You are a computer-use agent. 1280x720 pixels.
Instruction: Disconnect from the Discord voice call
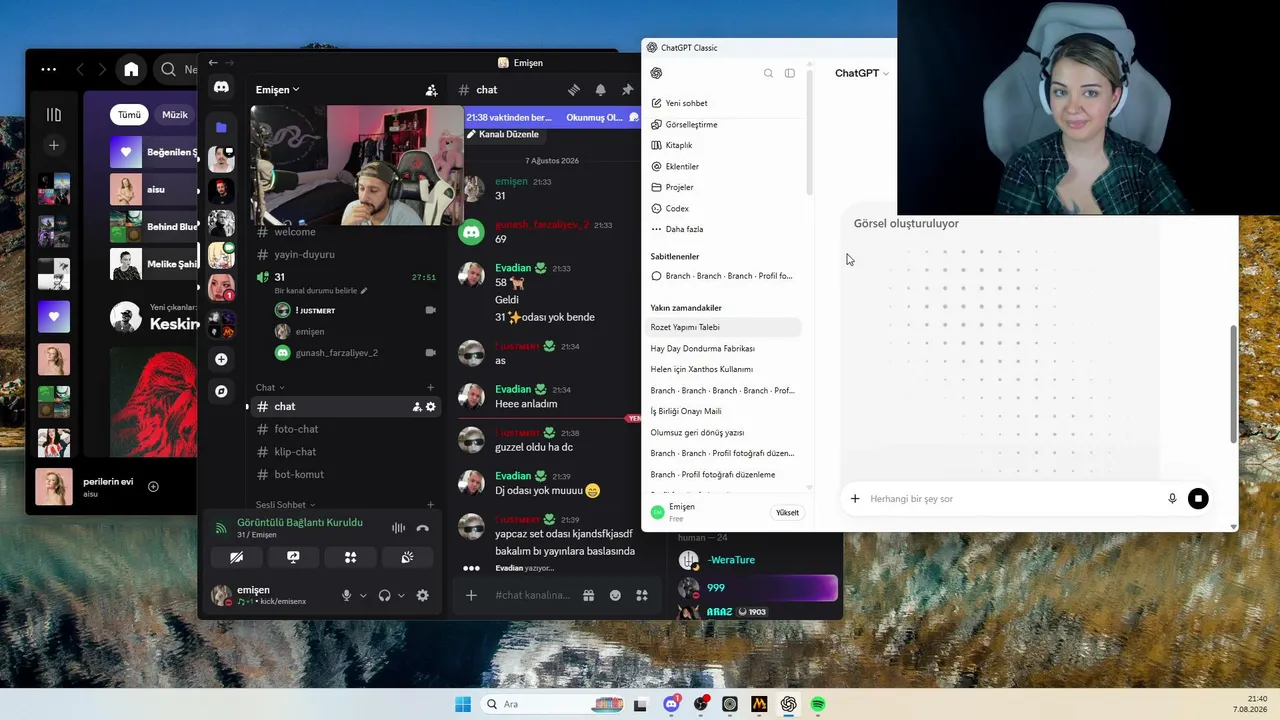(422, 528)
